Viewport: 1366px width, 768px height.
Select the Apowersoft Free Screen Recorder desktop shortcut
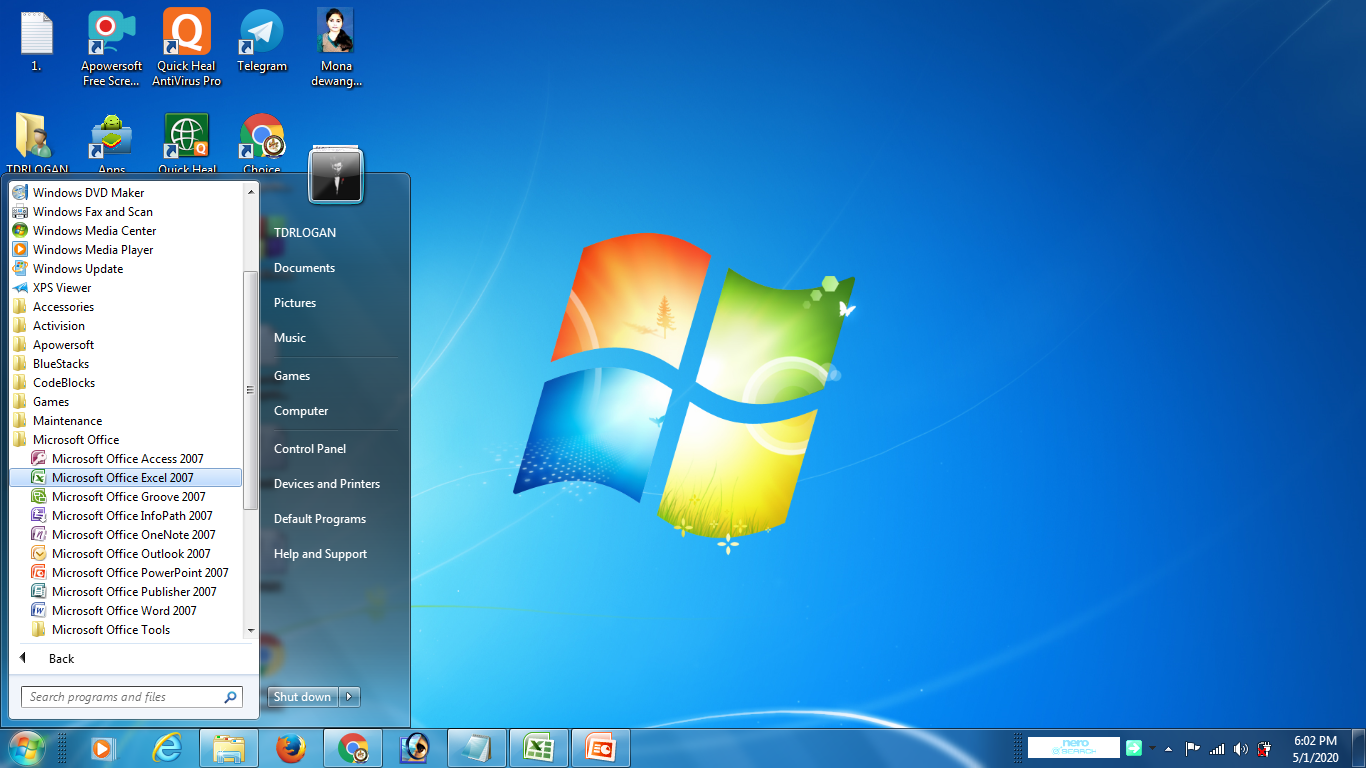(112, 47)
